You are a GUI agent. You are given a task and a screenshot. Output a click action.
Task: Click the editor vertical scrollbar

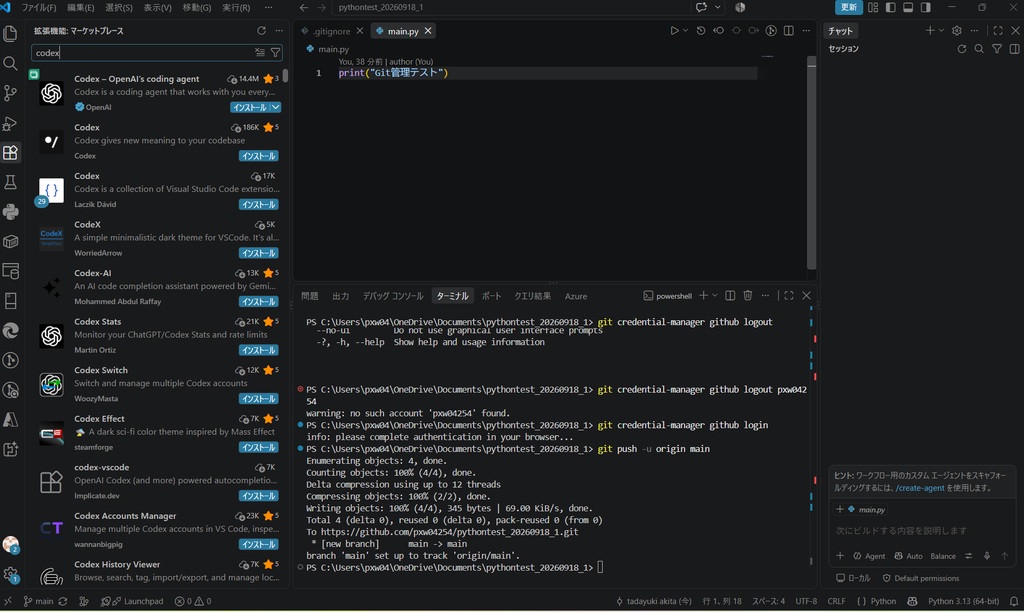click(x=811, y=163)
